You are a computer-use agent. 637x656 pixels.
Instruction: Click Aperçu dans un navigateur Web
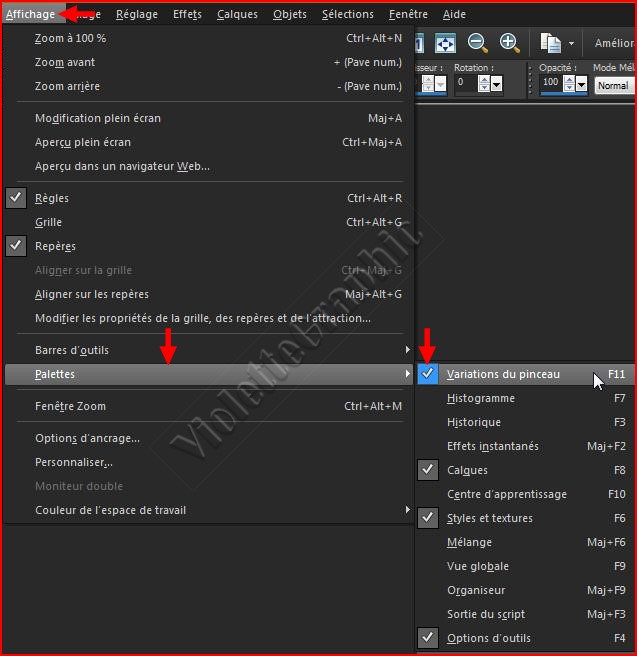[122, 166]
